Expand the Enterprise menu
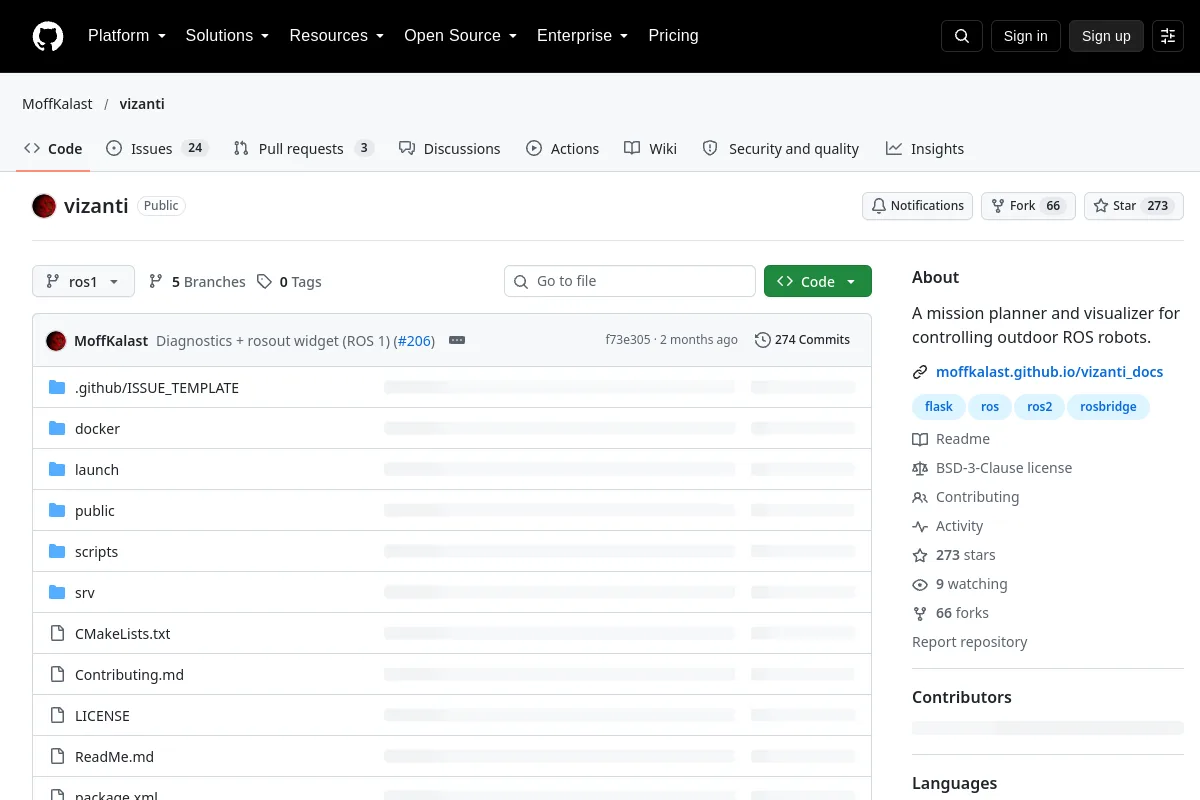Image resolution: width=1200 pixels, height=800 pixels. pos(583,36)
